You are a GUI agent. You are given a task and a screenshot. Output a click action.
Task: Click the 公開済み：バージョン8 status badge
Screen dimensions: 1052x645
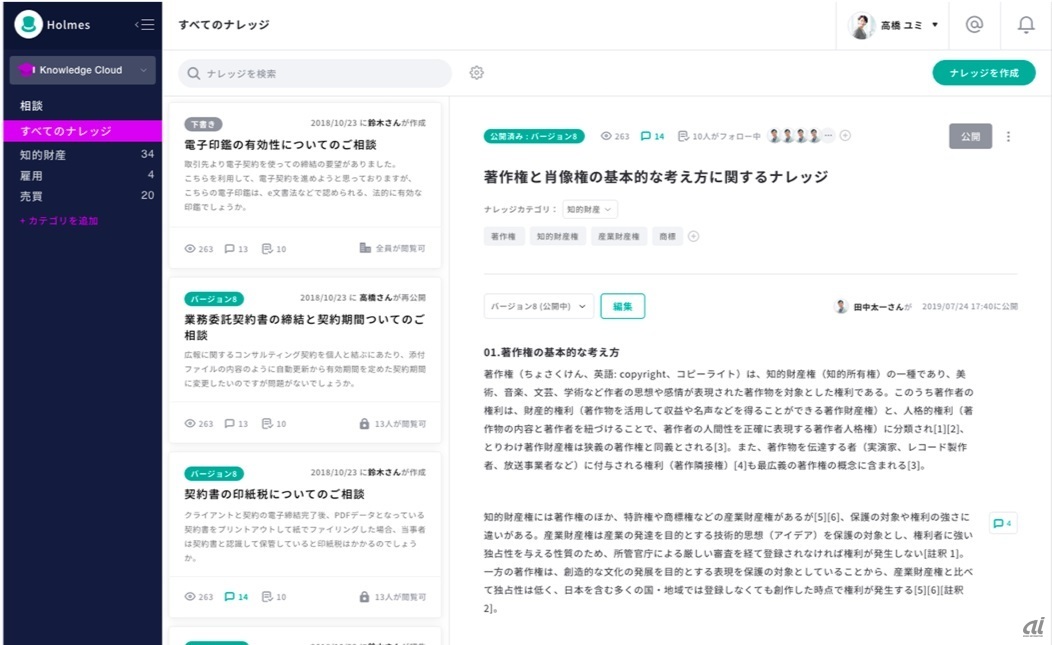pos(534,136)
